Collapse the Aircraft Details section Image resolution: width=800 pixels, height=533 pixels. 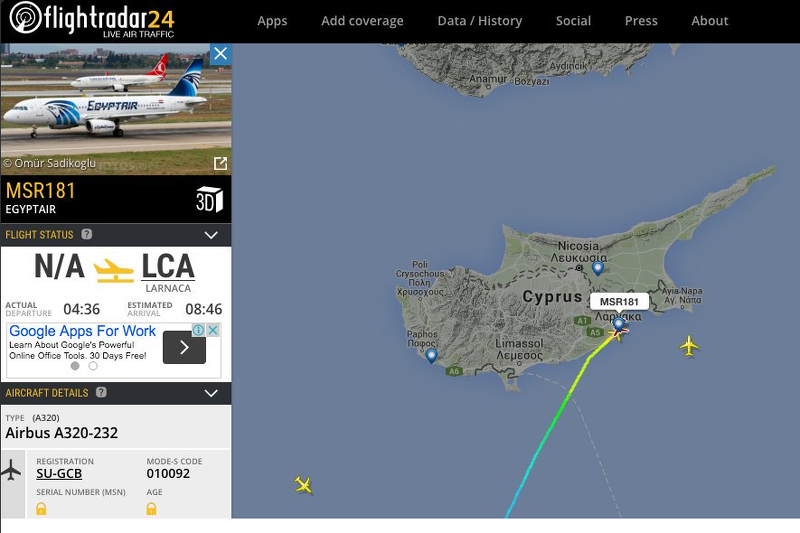(x=211, y=393)
